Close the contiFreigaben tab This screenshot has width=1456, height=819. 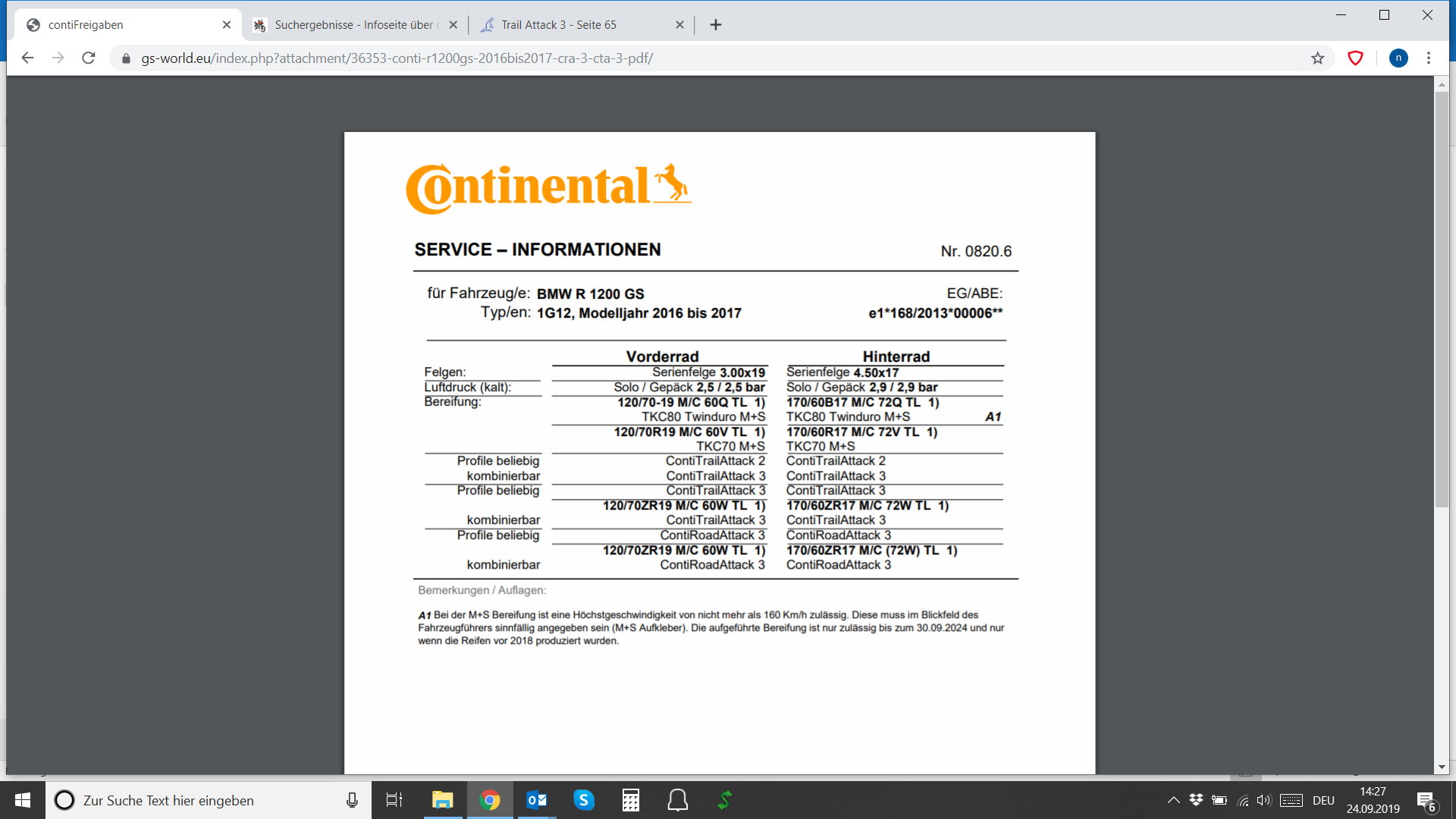[x=227, y=25]
